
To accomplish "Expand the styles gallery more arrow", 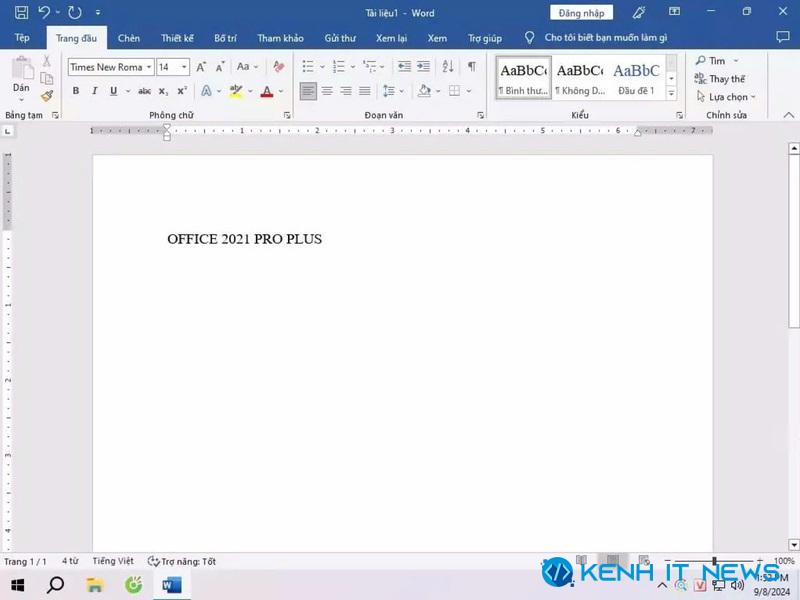I will [671, 93].
